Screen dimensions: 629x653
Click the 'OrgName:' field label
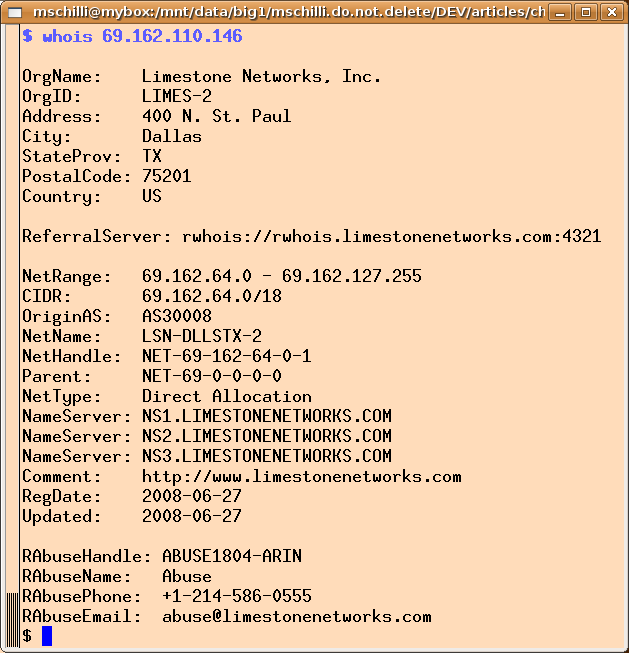click(x=62, y=77)
